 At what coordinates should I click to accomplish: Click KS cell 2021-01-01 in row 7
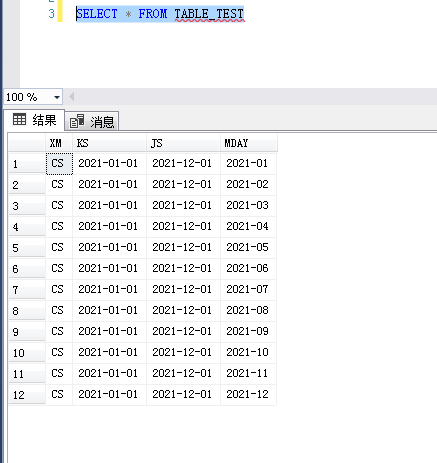[109, 289]
